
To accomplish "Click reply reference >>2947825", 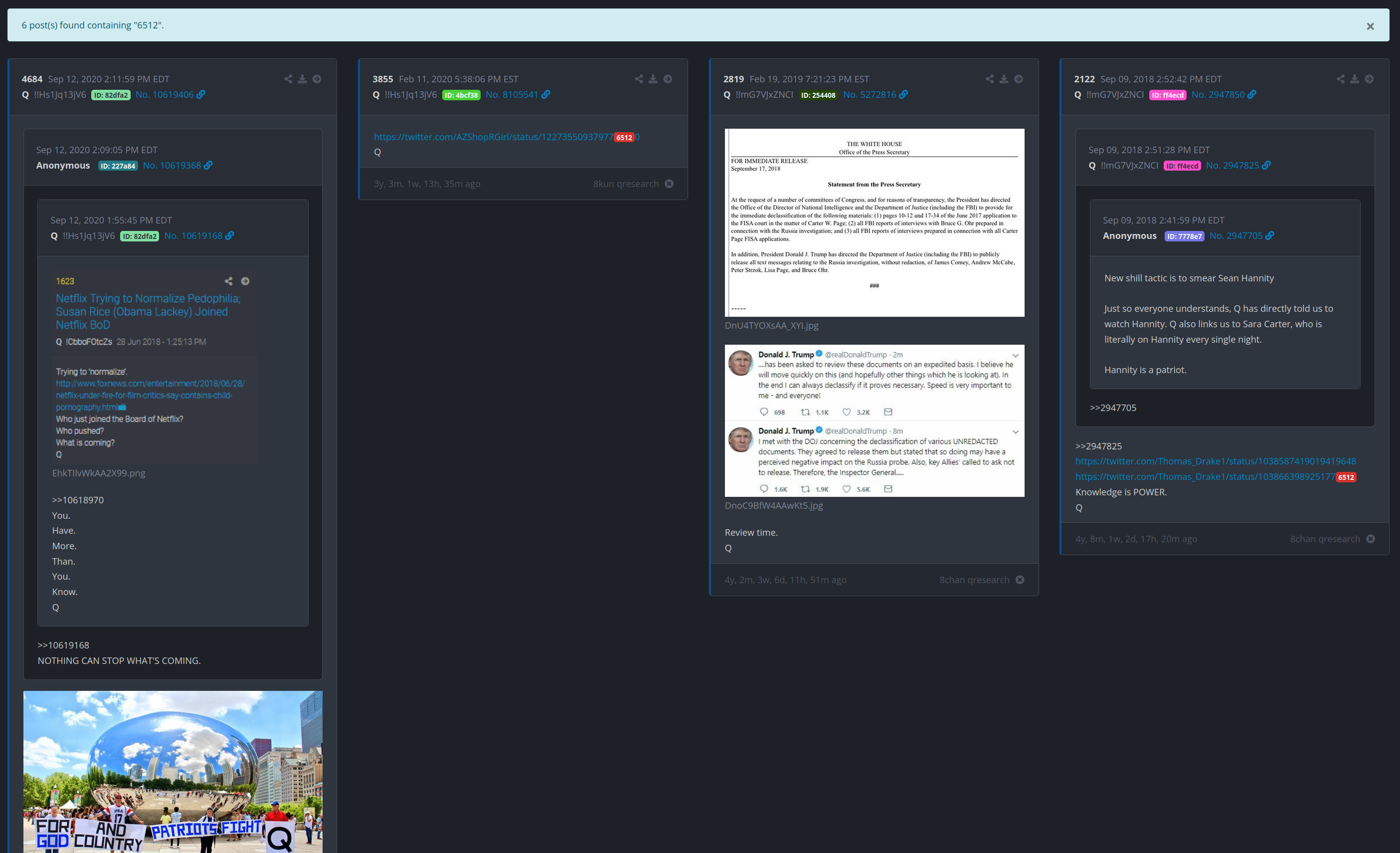I will [1098, 446].
